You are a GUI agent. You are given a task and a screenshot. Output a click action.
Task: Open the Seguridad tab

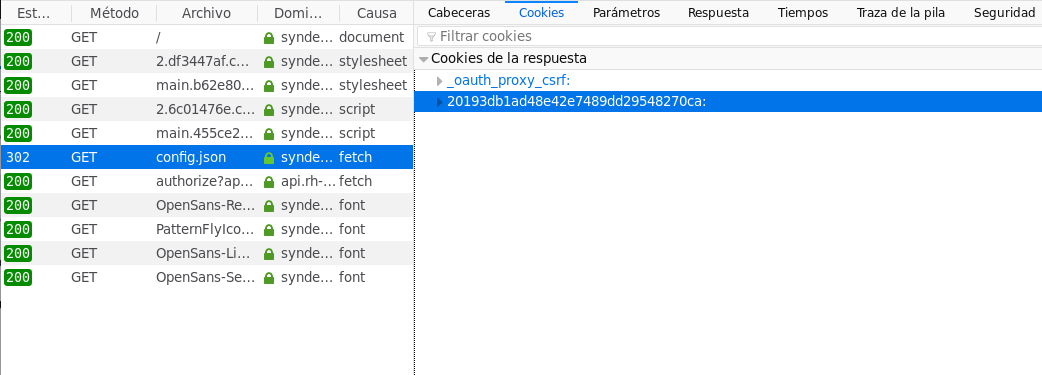click(x=1004, y=13)
